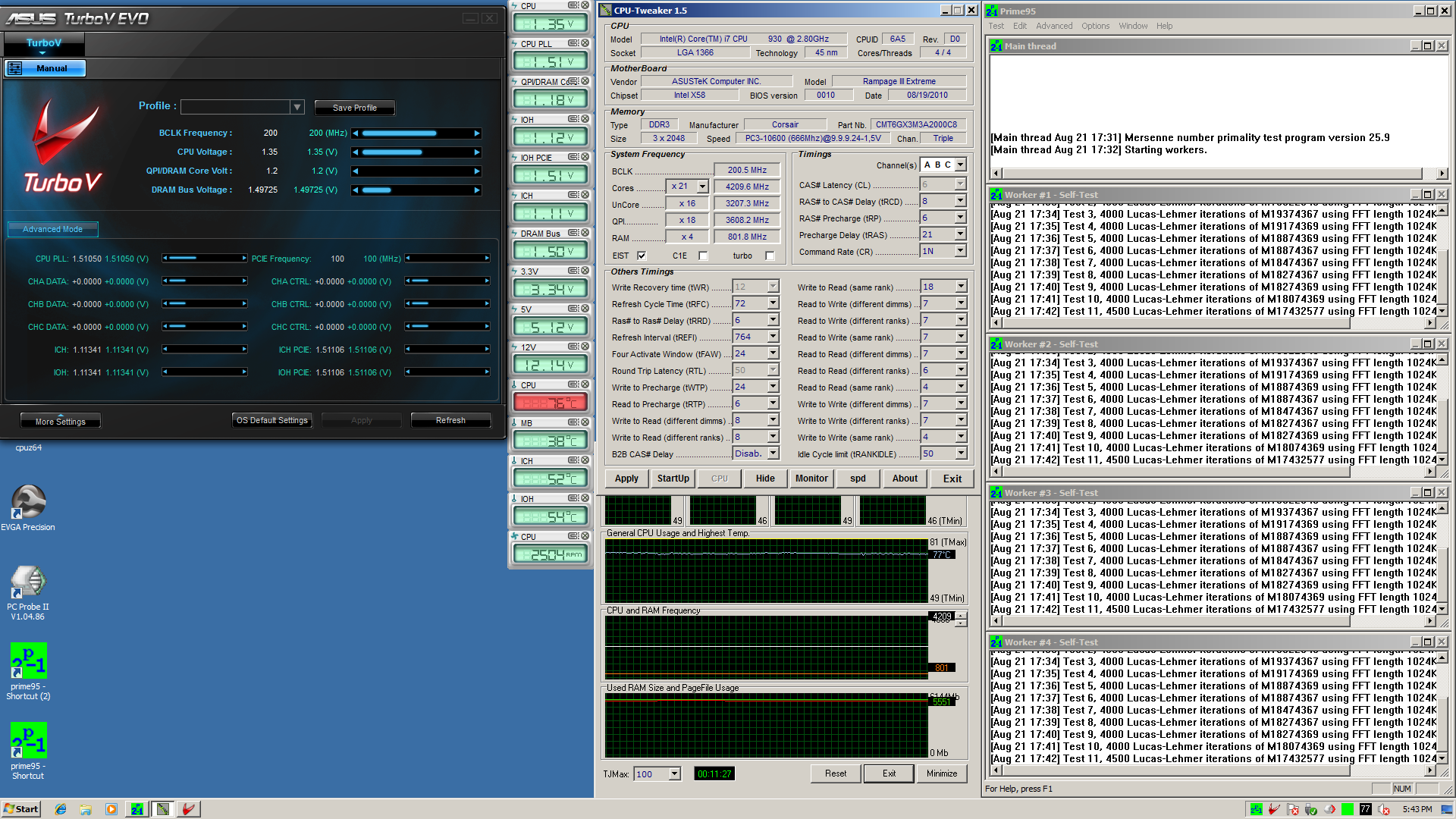Close the CPU voltage monitor panel
Screen dimensions: 1456x819
coord(585,5)
